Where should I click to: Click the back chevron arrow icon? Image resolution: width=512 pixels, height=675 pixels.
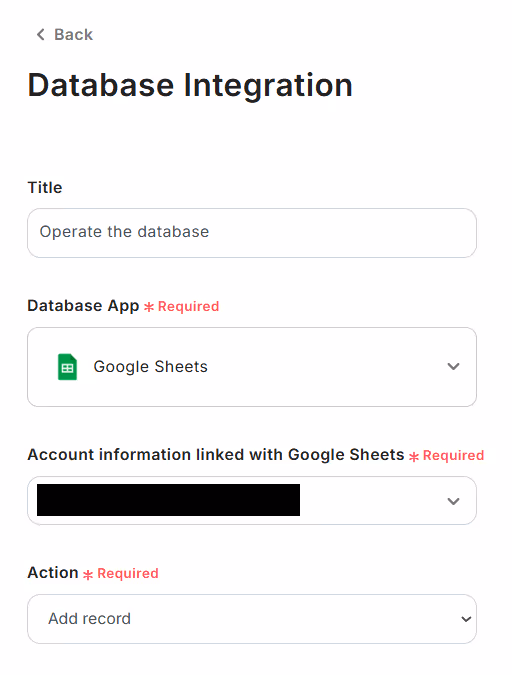click(40, 34)
